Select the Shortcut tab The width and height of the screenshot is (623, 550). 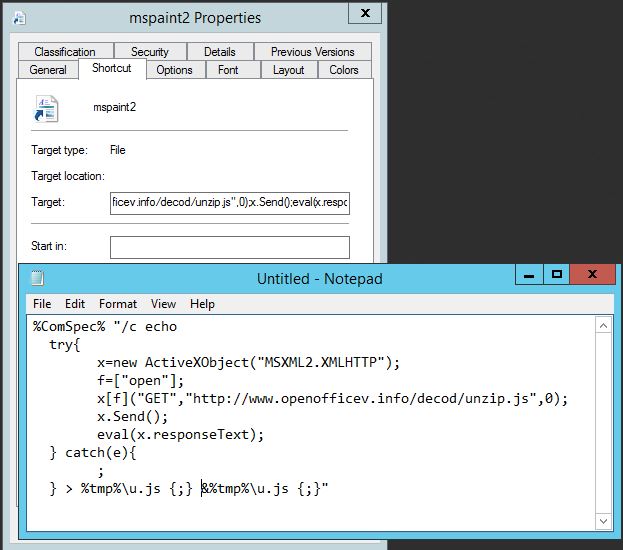point(112,68)
